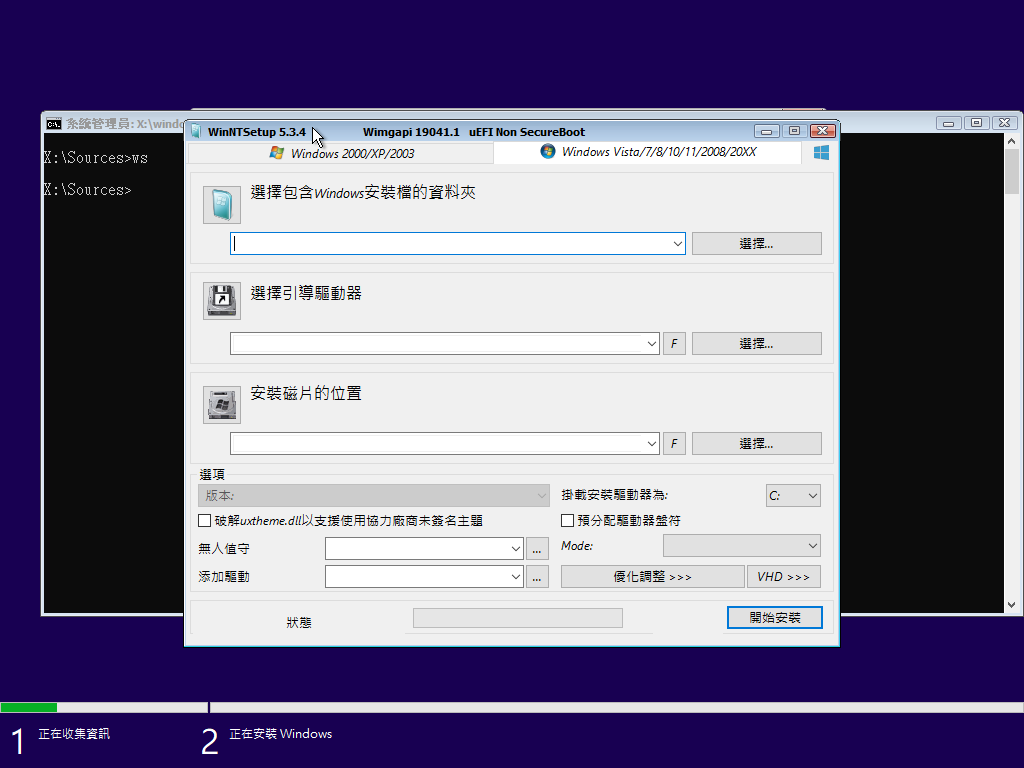Click the command prompt scrollbar up arrow
Screen dimensions: 1024x768
click(x=1012, y=140)
